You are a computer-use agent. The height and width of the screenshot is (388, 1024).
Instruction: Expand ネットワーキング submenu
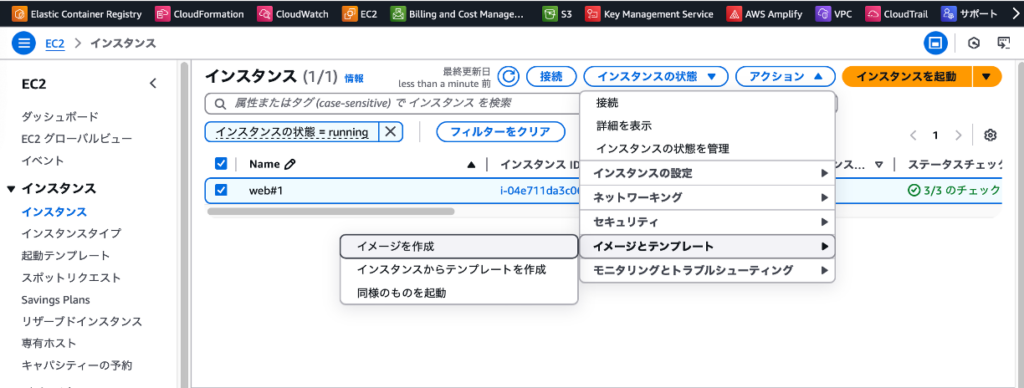tap(707, 197)
